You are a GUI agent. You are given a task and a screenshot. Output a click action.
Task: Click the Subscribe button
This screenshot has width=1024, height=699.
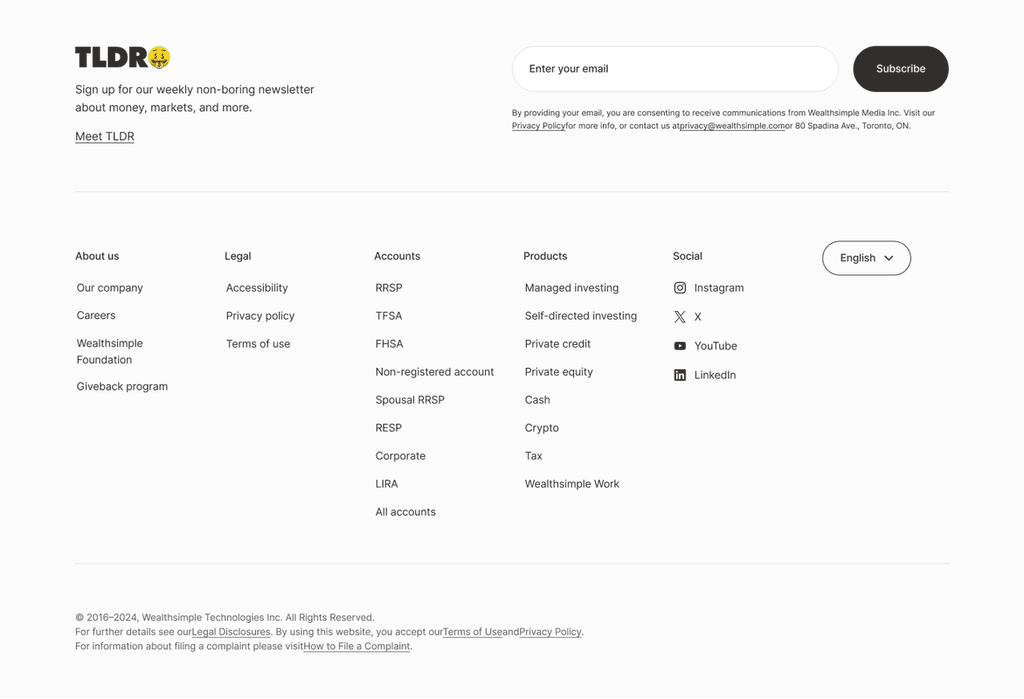[x=900, y=68]
